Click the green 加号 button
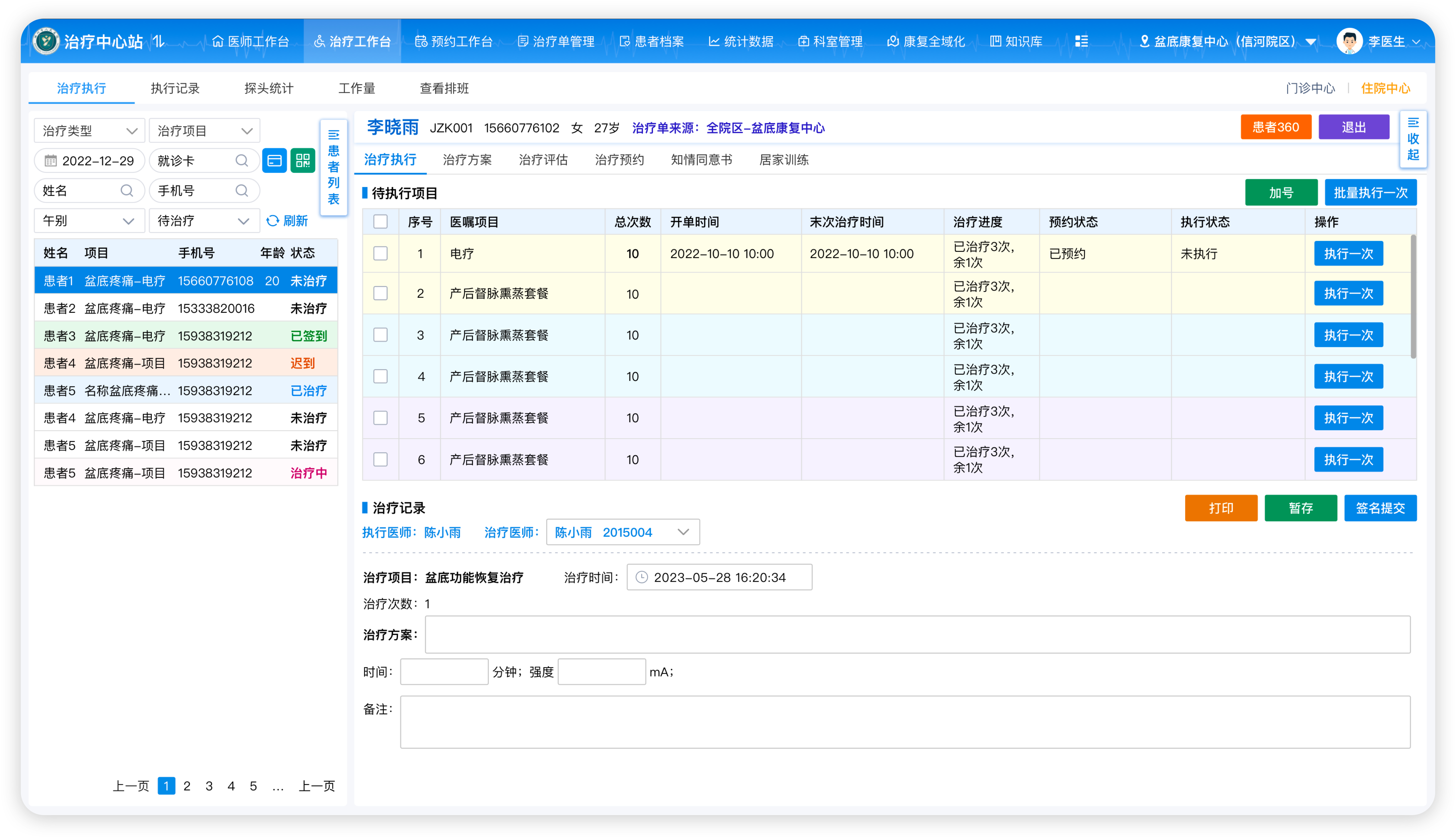 click(x=1281, y=192)
